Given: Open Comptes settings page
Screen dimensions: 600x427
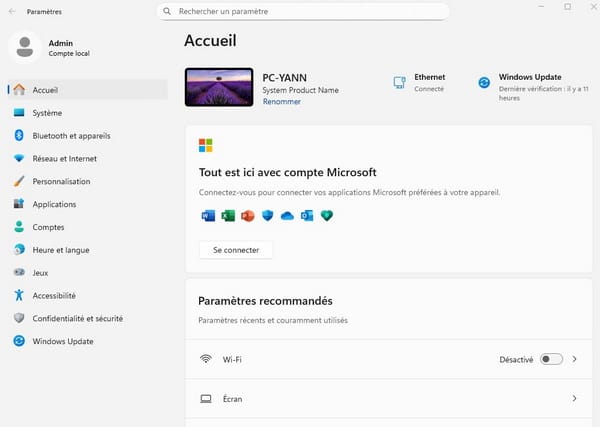Looking at the screenshot, I should coord(88,227).
